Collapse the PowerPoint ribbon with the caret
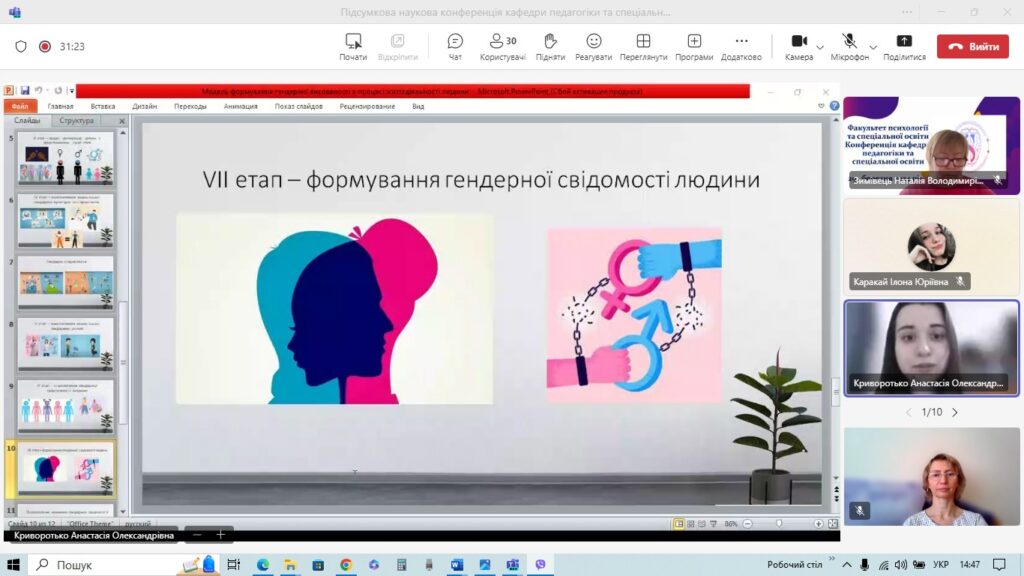The width and height of the screenshot is (1024, 576). (x=821, y=106)
